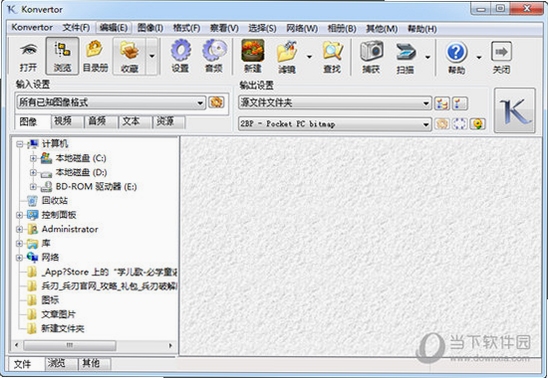Select the 新建文件夹 folder

coord(63,328)
